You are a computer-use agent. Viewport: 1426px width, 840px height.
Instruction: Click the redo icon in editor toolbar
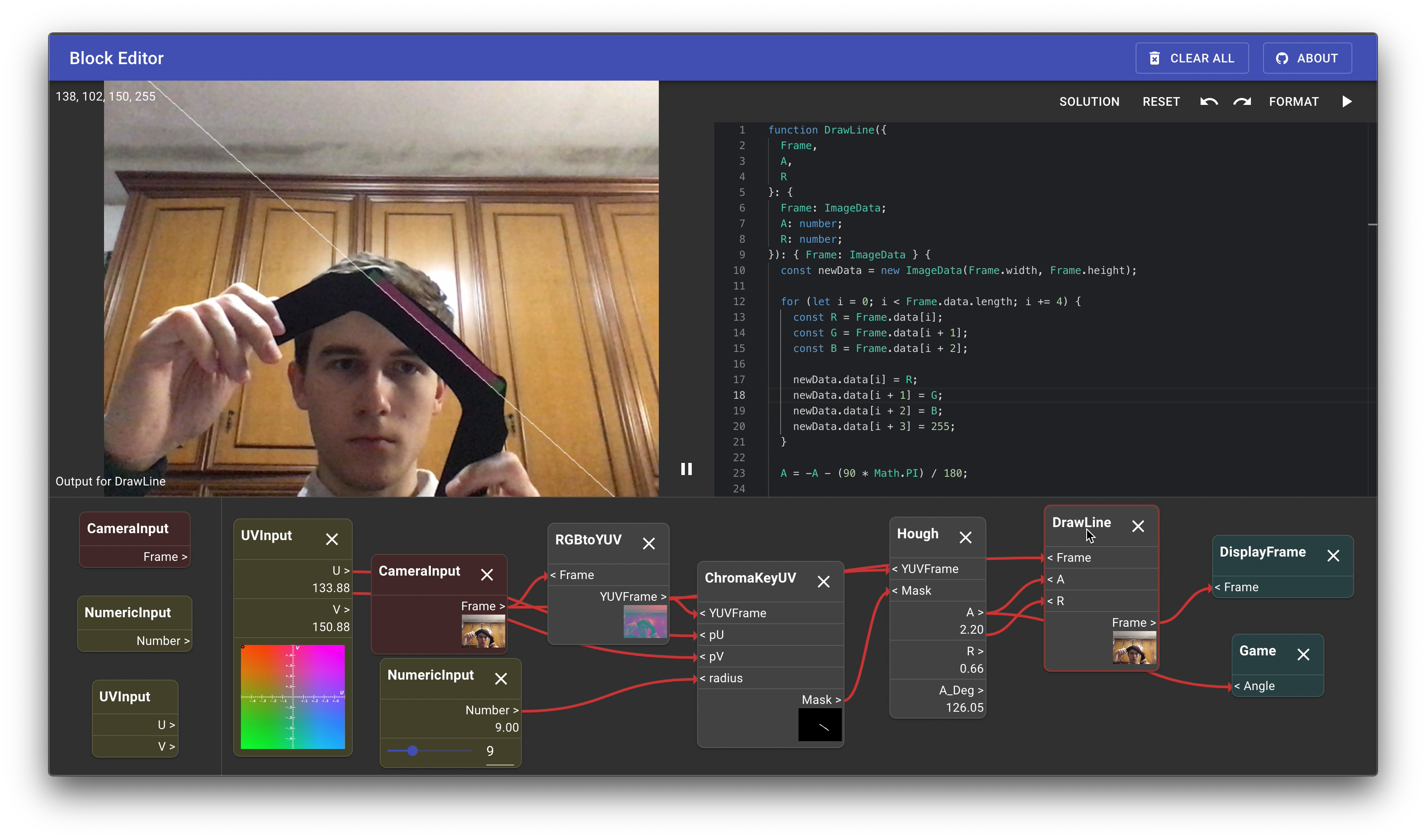point(1241,101)
